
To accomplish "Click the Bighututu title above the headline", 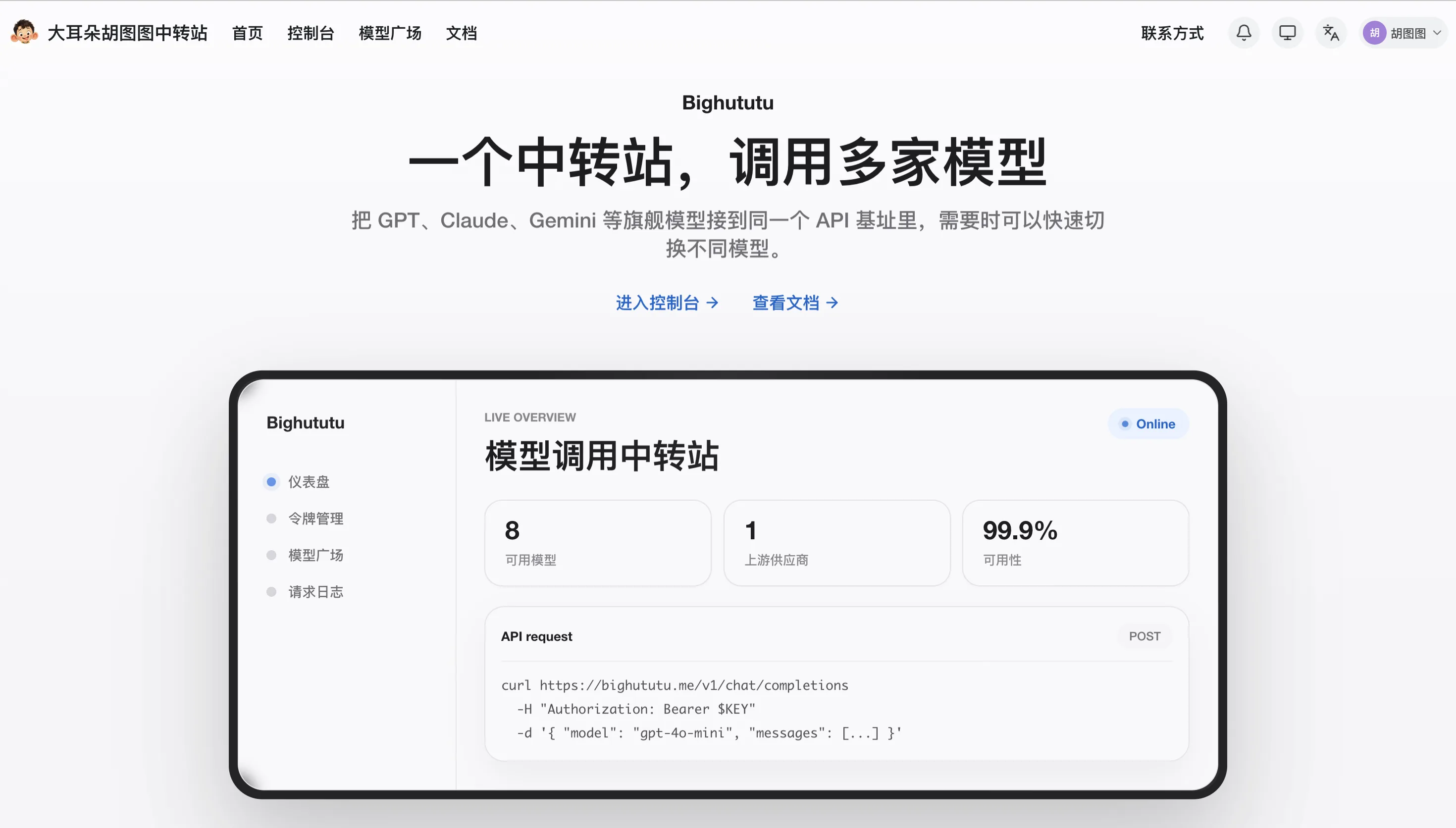I will point(728,103).
